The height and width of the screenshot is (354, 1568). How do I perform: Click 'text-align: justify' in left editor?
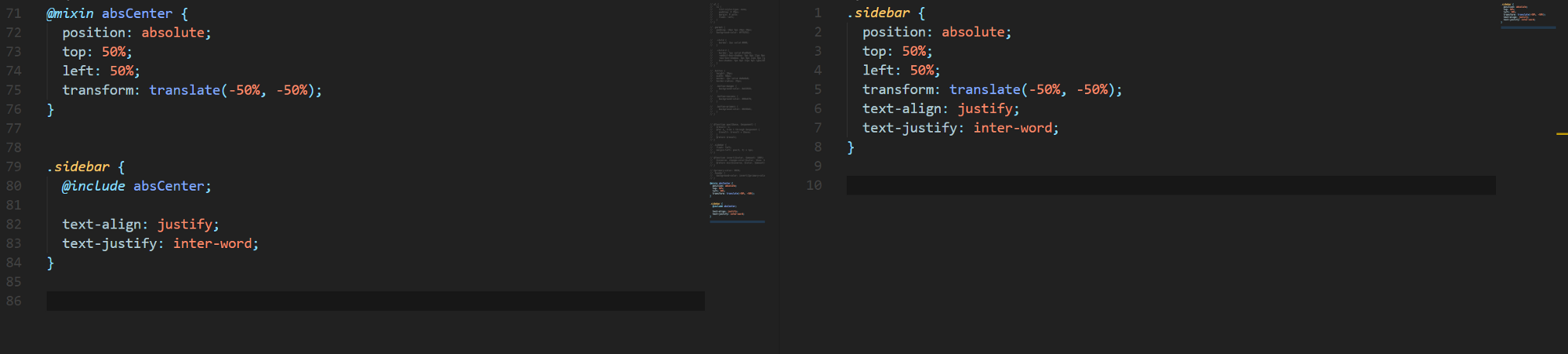click(140, 224)
